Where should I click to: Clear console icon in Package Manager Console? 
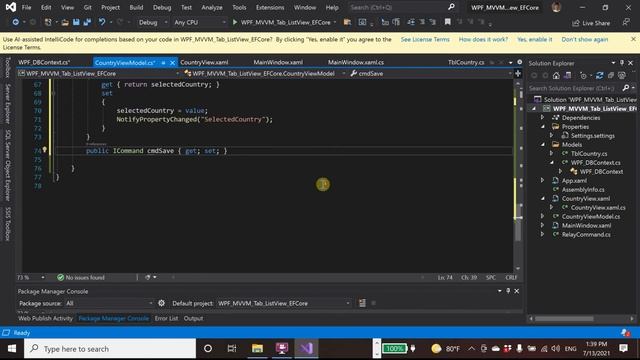(x=362, y=303)
